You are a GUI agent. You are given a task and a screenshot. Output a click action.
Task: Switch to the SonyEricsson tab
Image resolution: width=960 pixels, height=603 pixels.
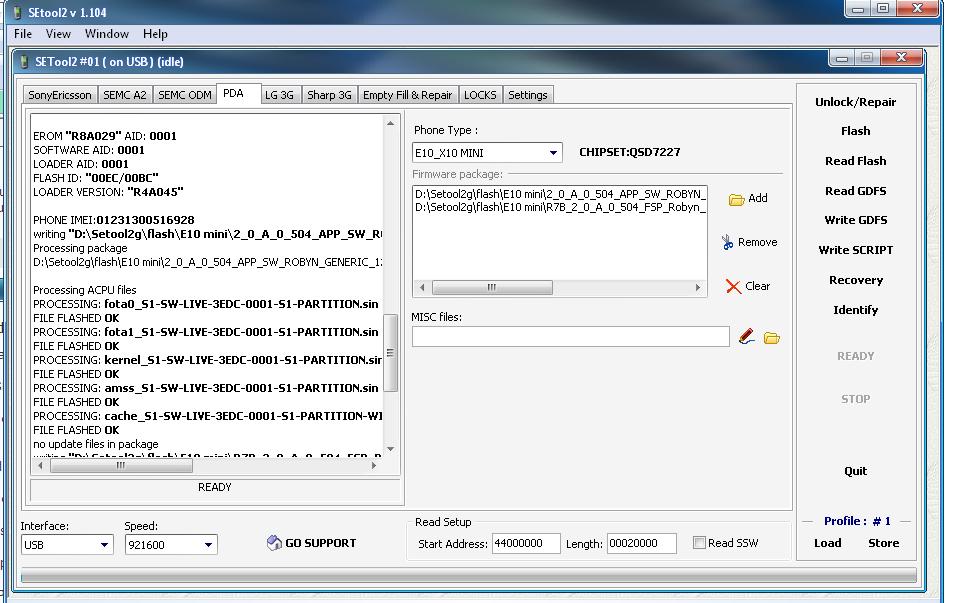59,95
